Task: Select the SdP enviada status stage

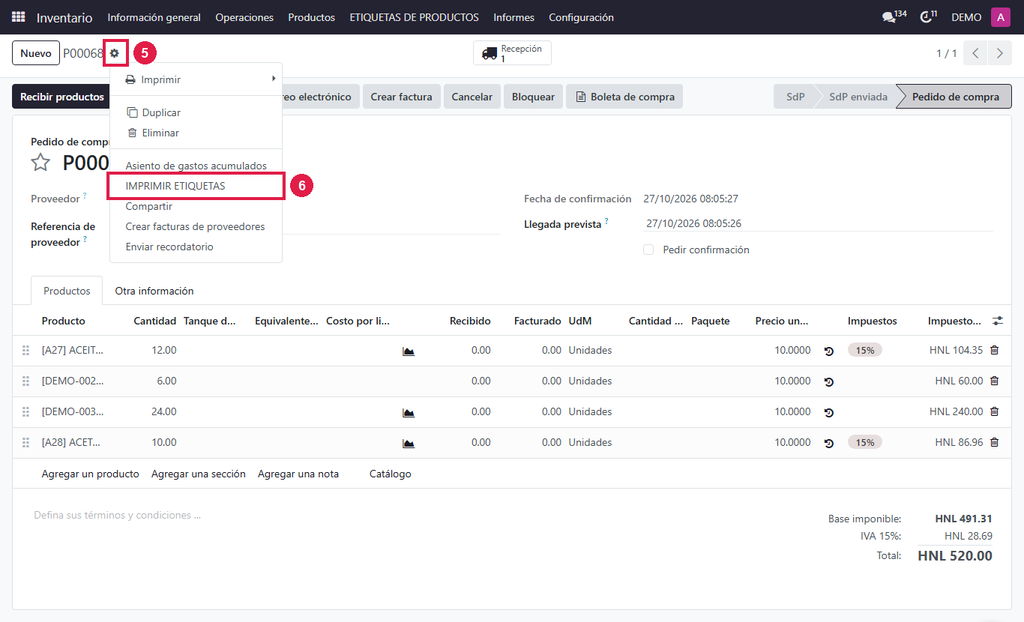Action: point(858,97)
